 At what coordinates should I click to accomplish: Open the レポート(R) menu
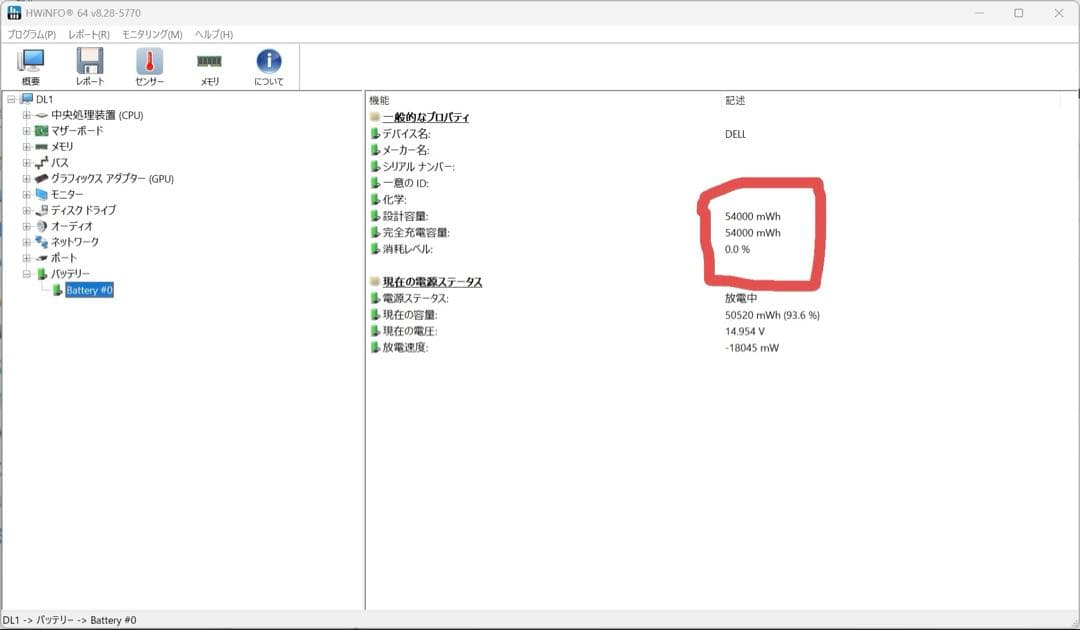[89, 34]
